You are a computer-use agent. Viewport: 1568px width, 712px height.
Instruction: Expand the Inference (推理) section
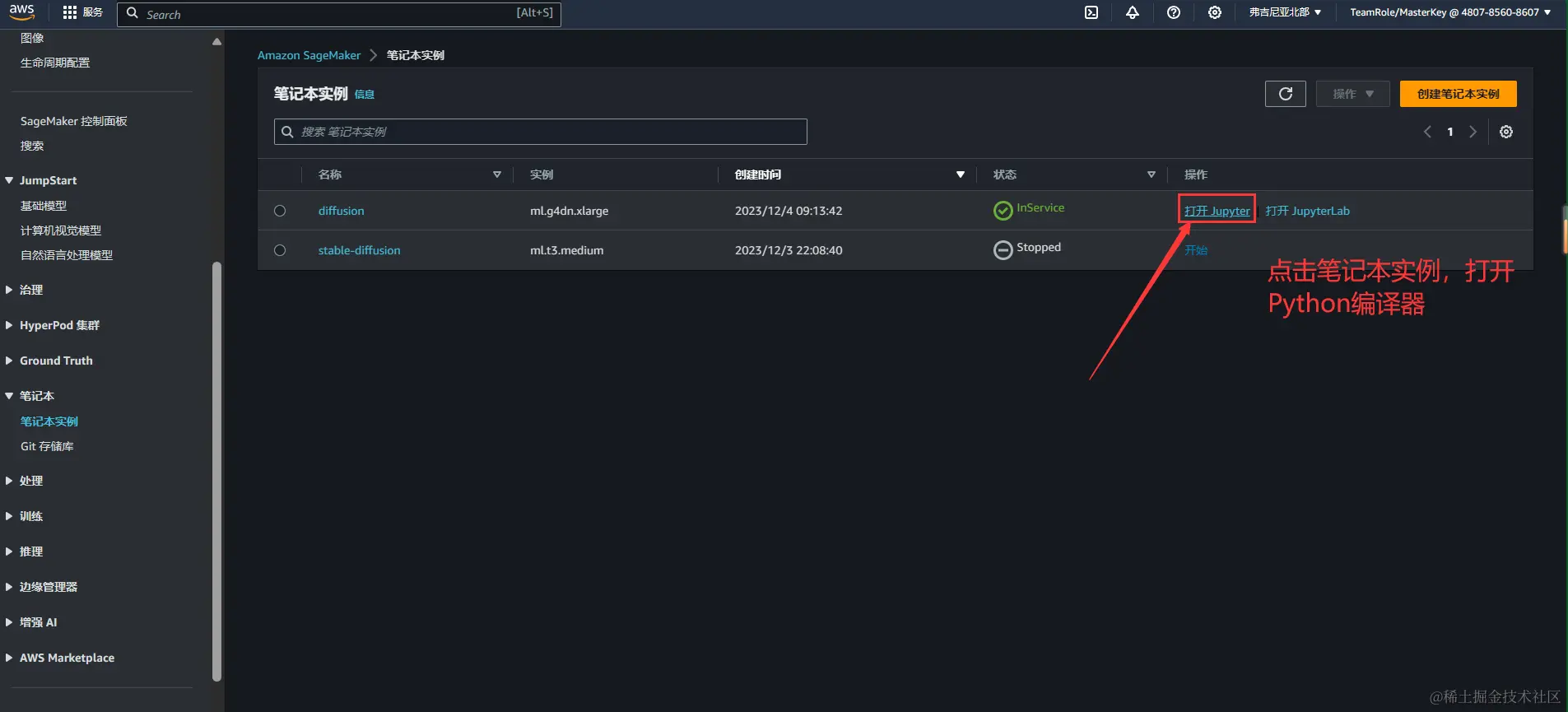click(x=9, y=551)
